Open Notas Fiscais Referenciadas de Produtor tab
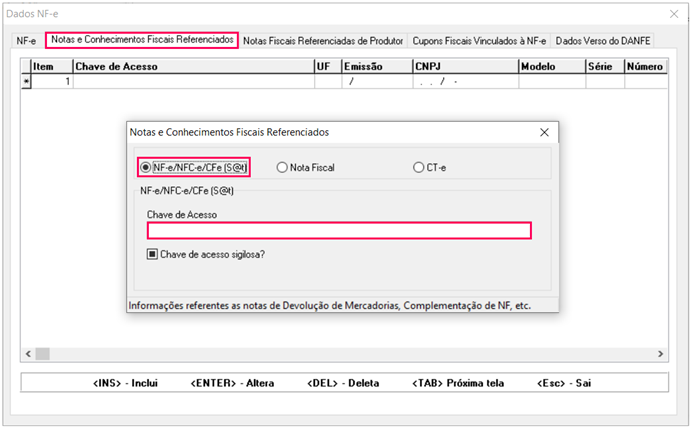694x430 pixels. click(x=323, y=41)
